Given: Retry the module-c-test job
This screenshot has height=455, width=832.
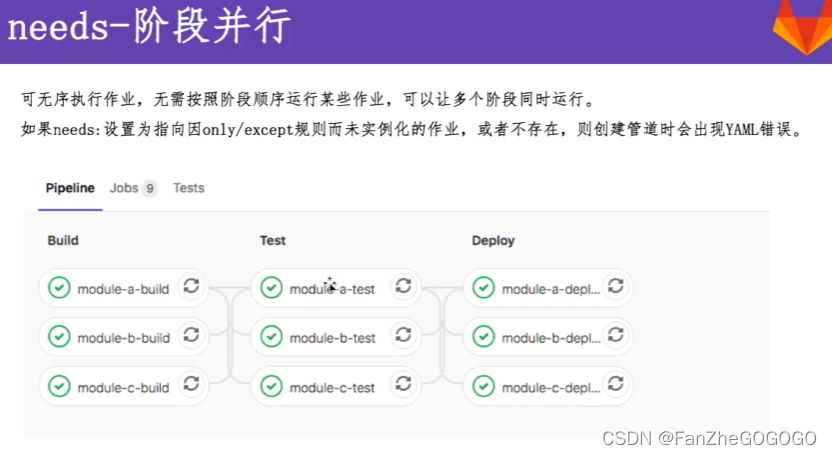Looking at the screenshot, I should tap(403, 384).
